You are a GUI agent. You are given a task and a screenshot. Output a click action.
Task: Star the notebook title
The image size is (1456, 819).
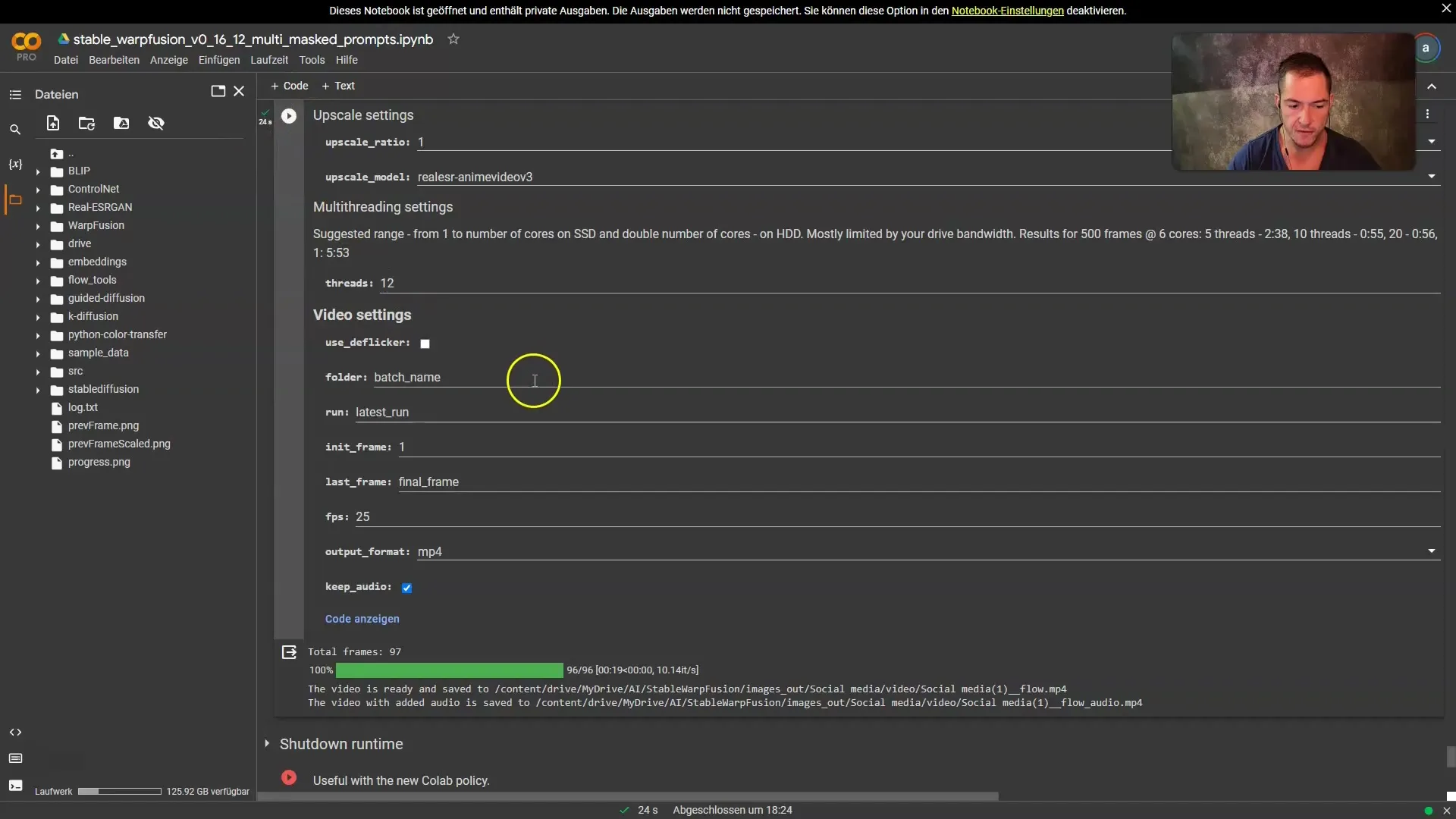point(453,39)
